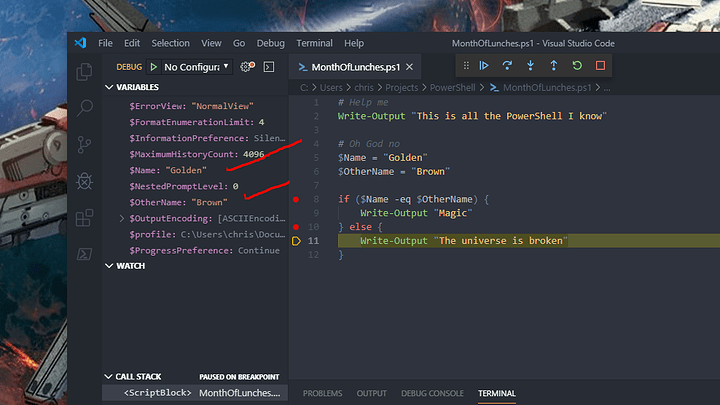Select the ScriptBlock call stack frame
Image resolution: width=720 pixels, height=405 pixels.
pos(195,393)
